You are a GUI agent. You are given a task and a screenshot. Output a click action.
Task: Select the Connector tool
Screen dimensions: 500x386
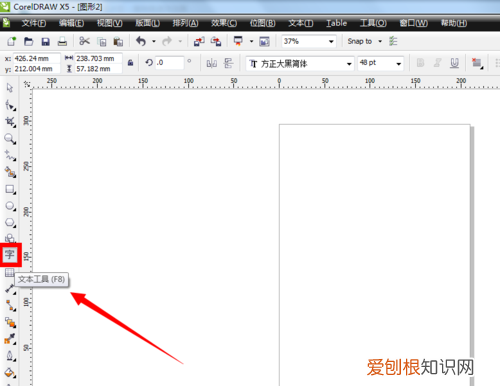coord(10,306)
